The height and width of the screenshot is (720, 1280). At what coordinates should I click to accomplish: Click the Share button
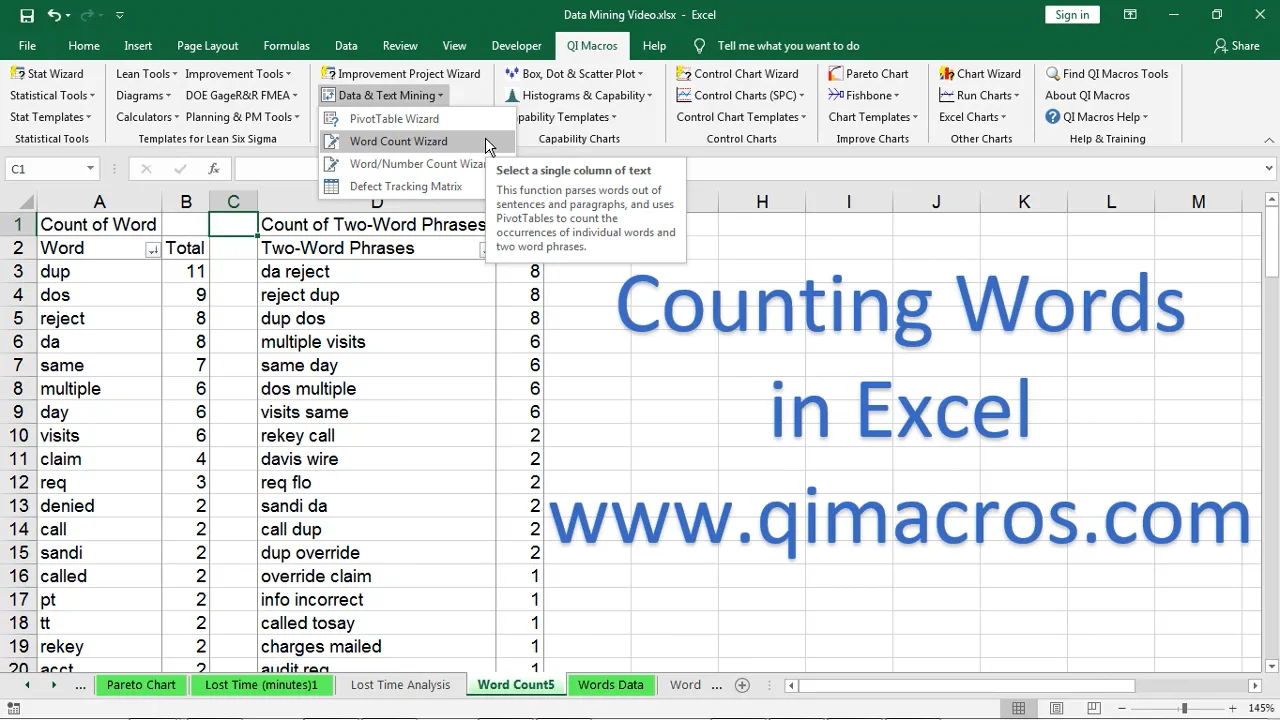coord(1236,46)
